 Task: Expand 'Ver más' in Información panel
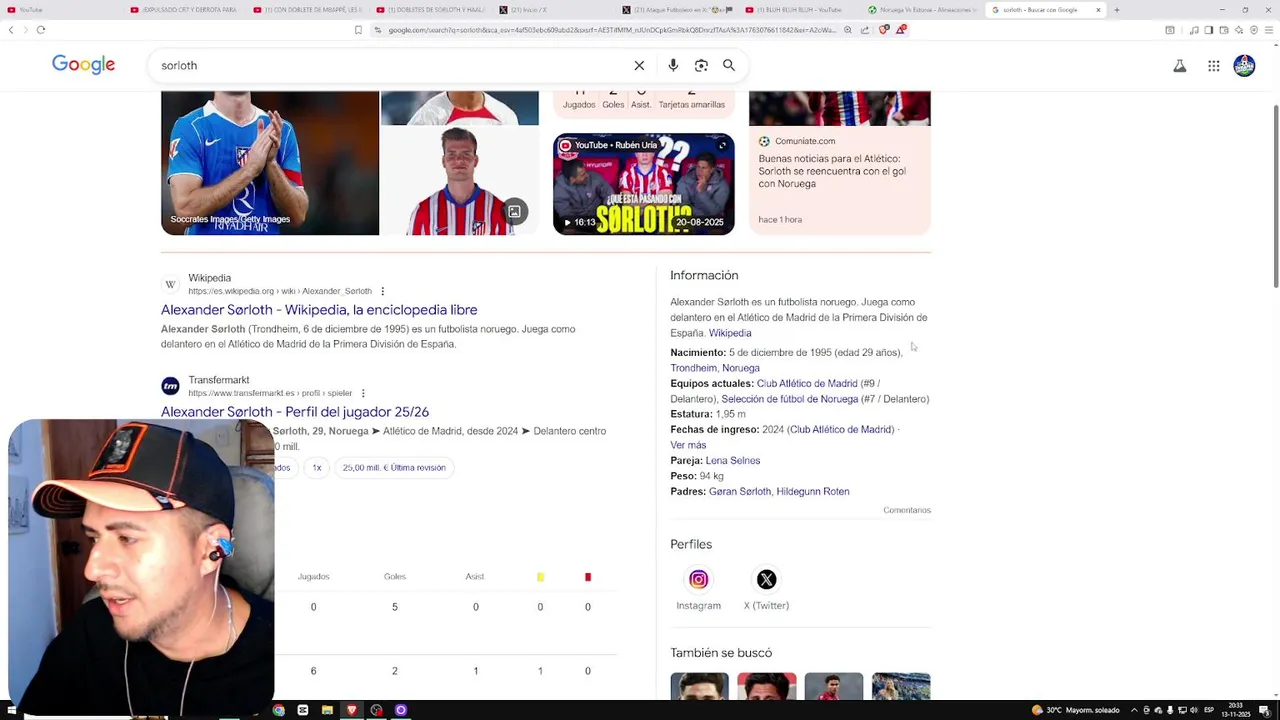pos(688,445)
